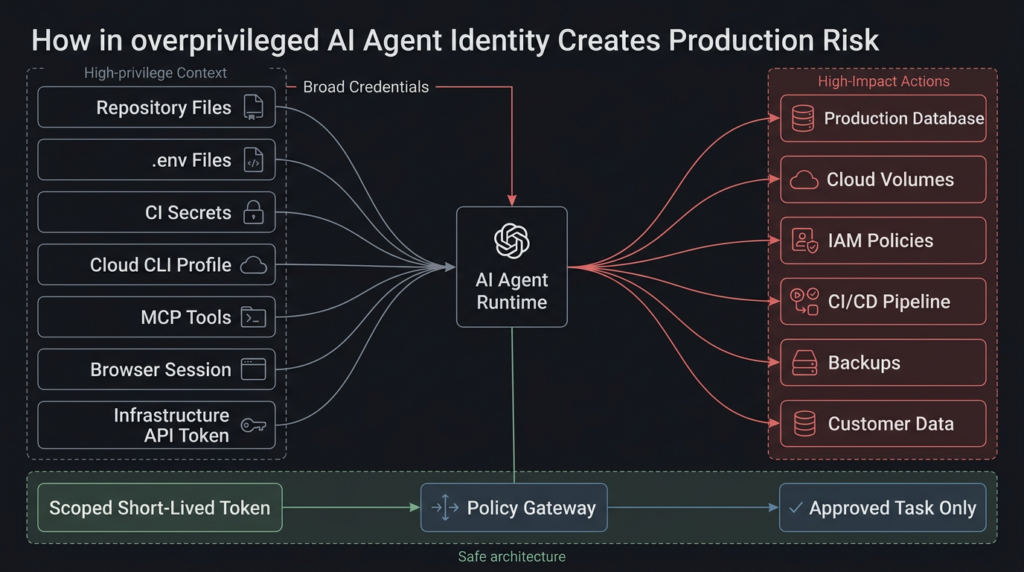Click the checkmark in Approved Task Only
Image resolution: width=1024 pixels, height=572 pixels.
[x=796, y=508]
